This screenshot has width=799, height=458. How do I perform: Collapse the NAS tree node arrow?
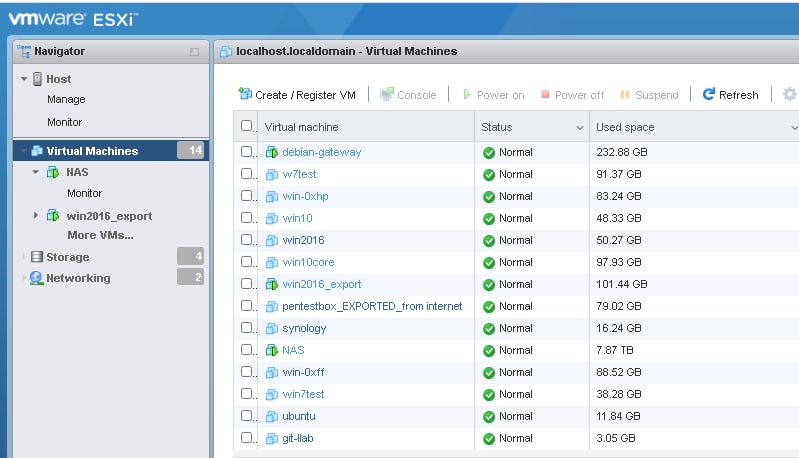tap(36, 172)
